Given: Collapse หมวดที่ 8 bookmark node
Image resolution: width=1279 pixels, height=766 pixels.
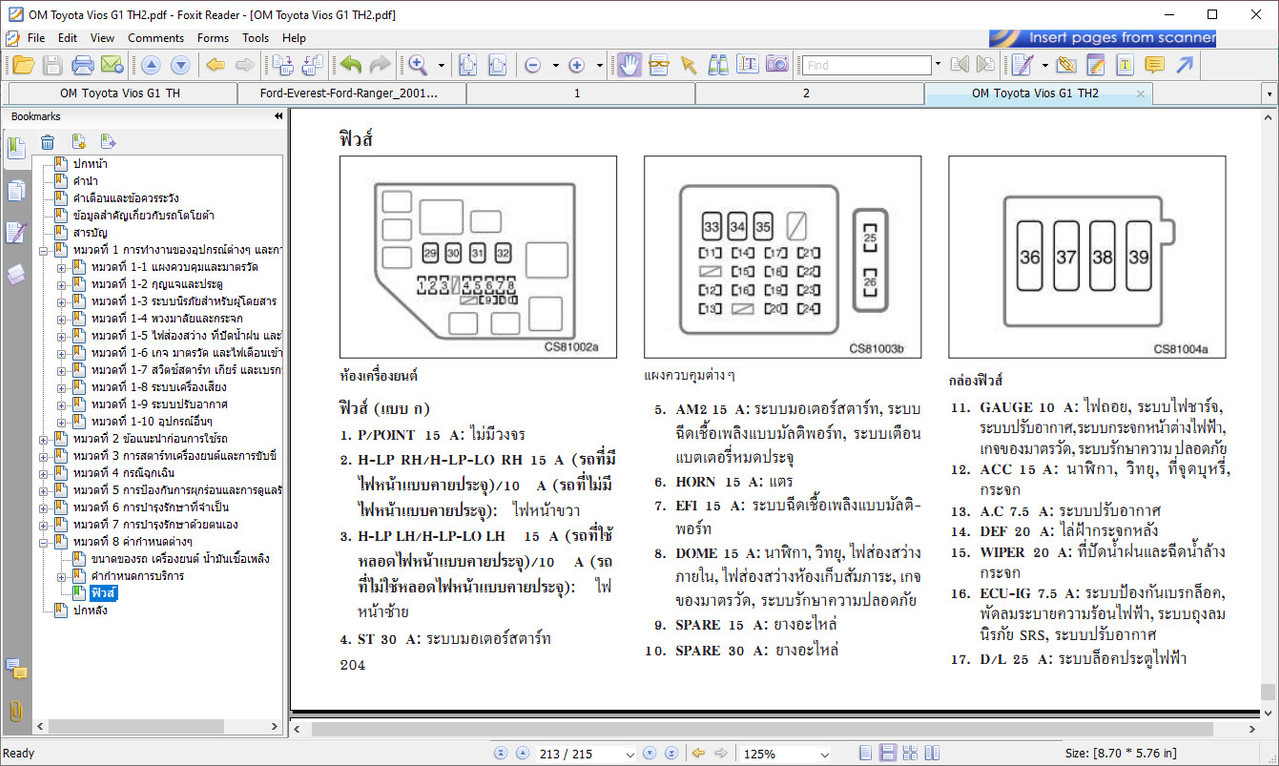Looking at the screenshot, I should click(x=44, y=542).
